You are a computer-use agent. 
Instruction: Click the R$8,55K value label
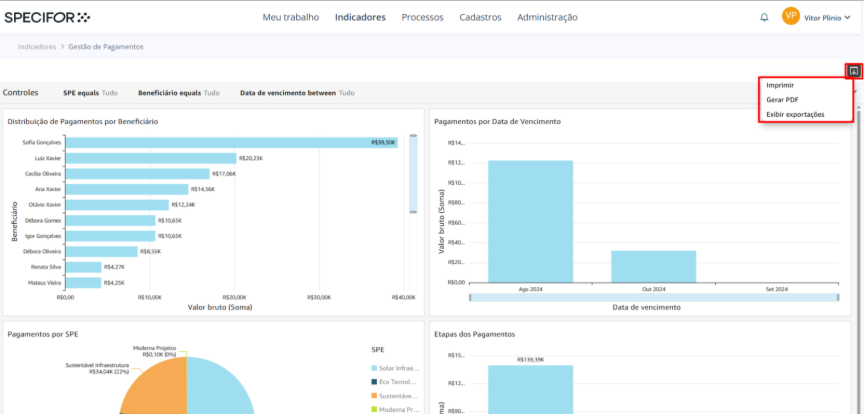[x=150, y=251]
